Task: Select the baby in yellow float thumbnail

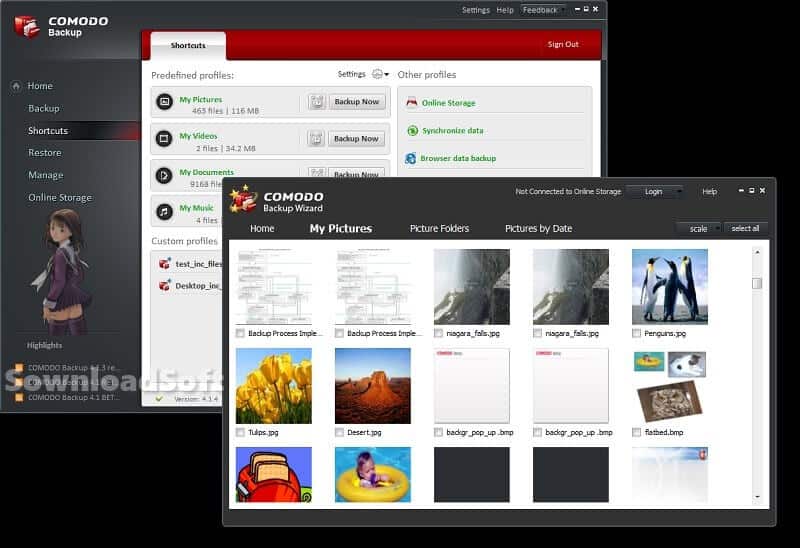Action: tap(373, 475)
